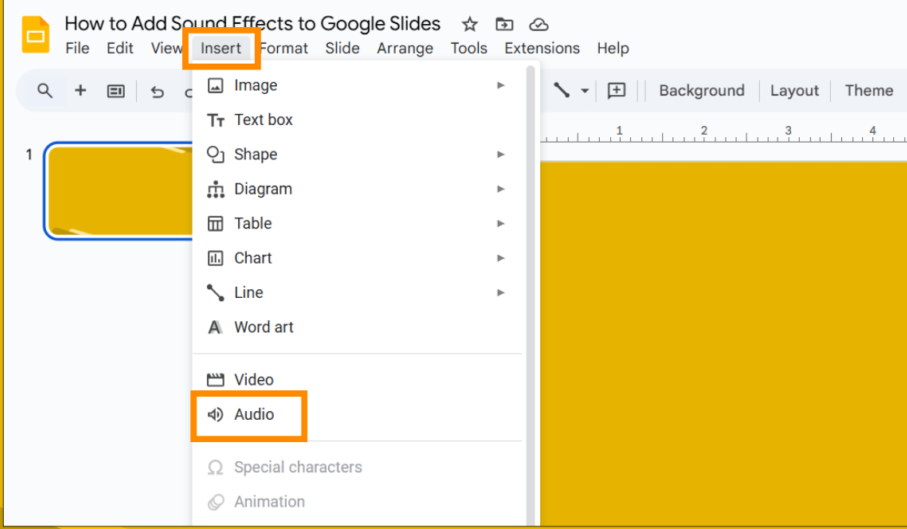Click the Background button
The width and height of the screenshot is (907, 529).
pyautogui.click(x=701, y=91)
